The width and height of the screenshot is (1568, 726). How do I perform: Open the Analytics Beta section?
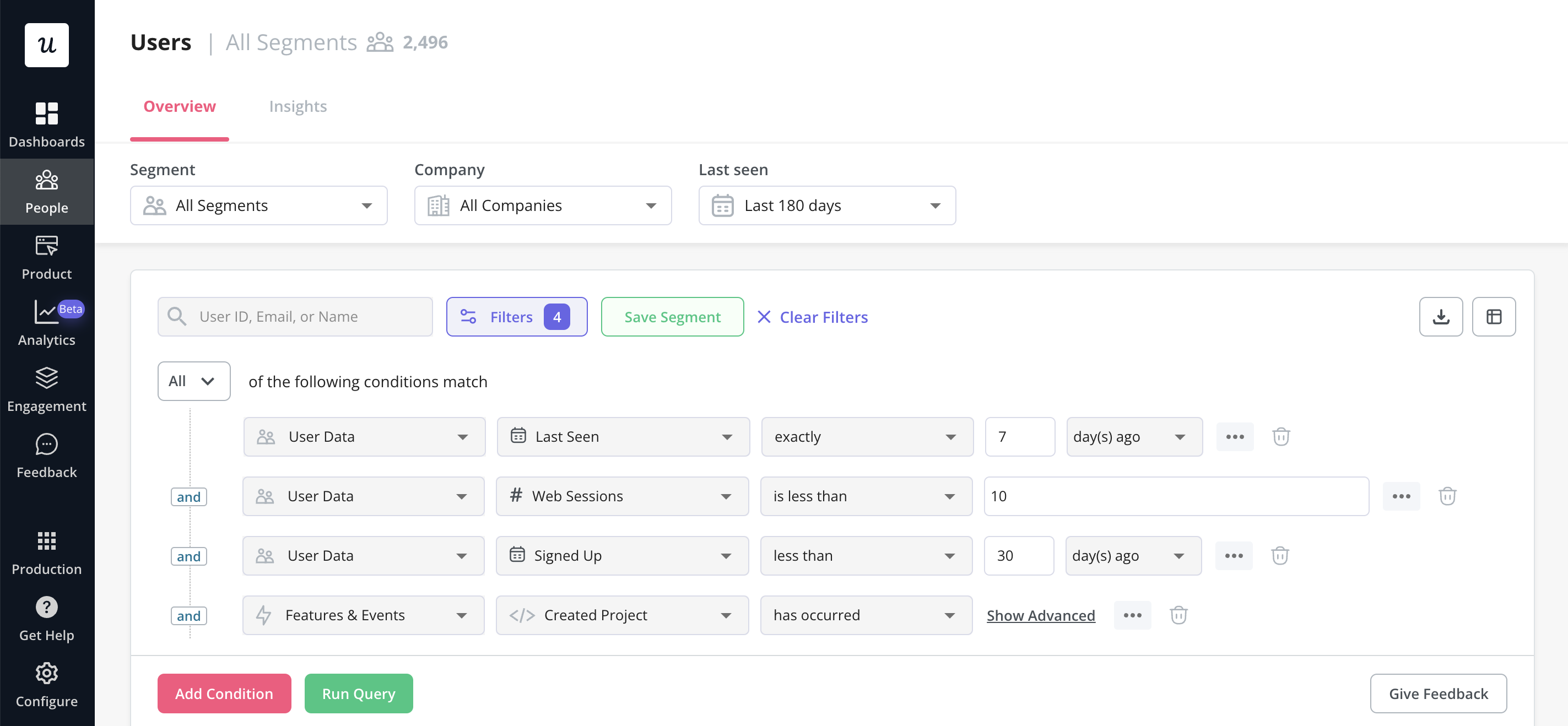click(x=47, y=323)
